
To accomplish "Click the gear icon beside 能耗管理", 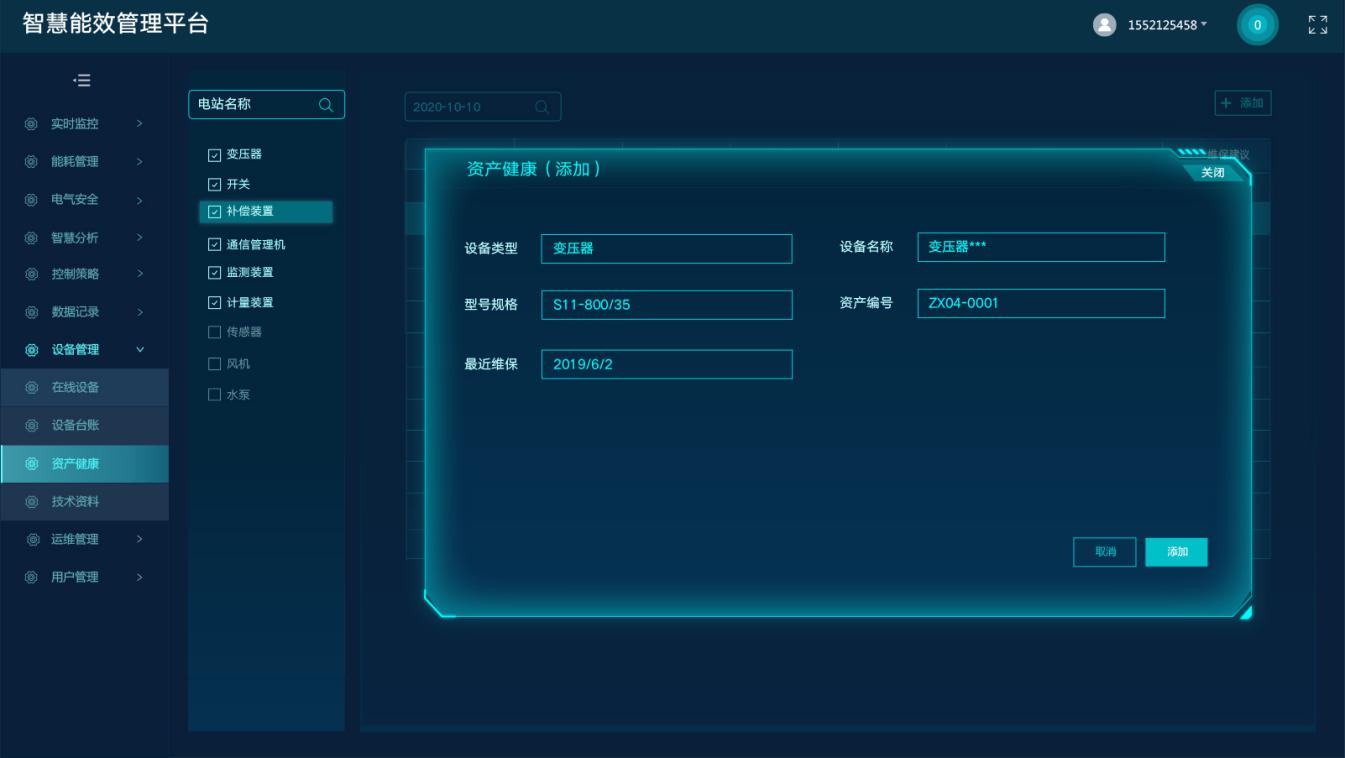I will coord(31,162).
